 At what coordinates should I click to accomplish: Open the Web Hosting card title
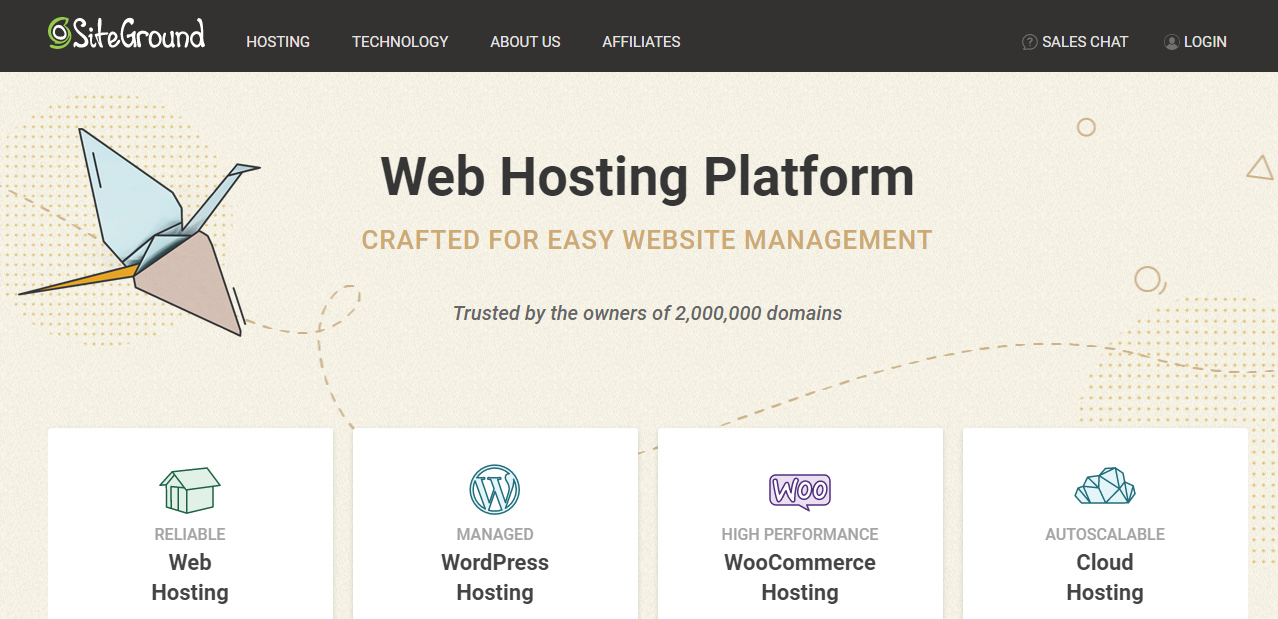[190, 577]
